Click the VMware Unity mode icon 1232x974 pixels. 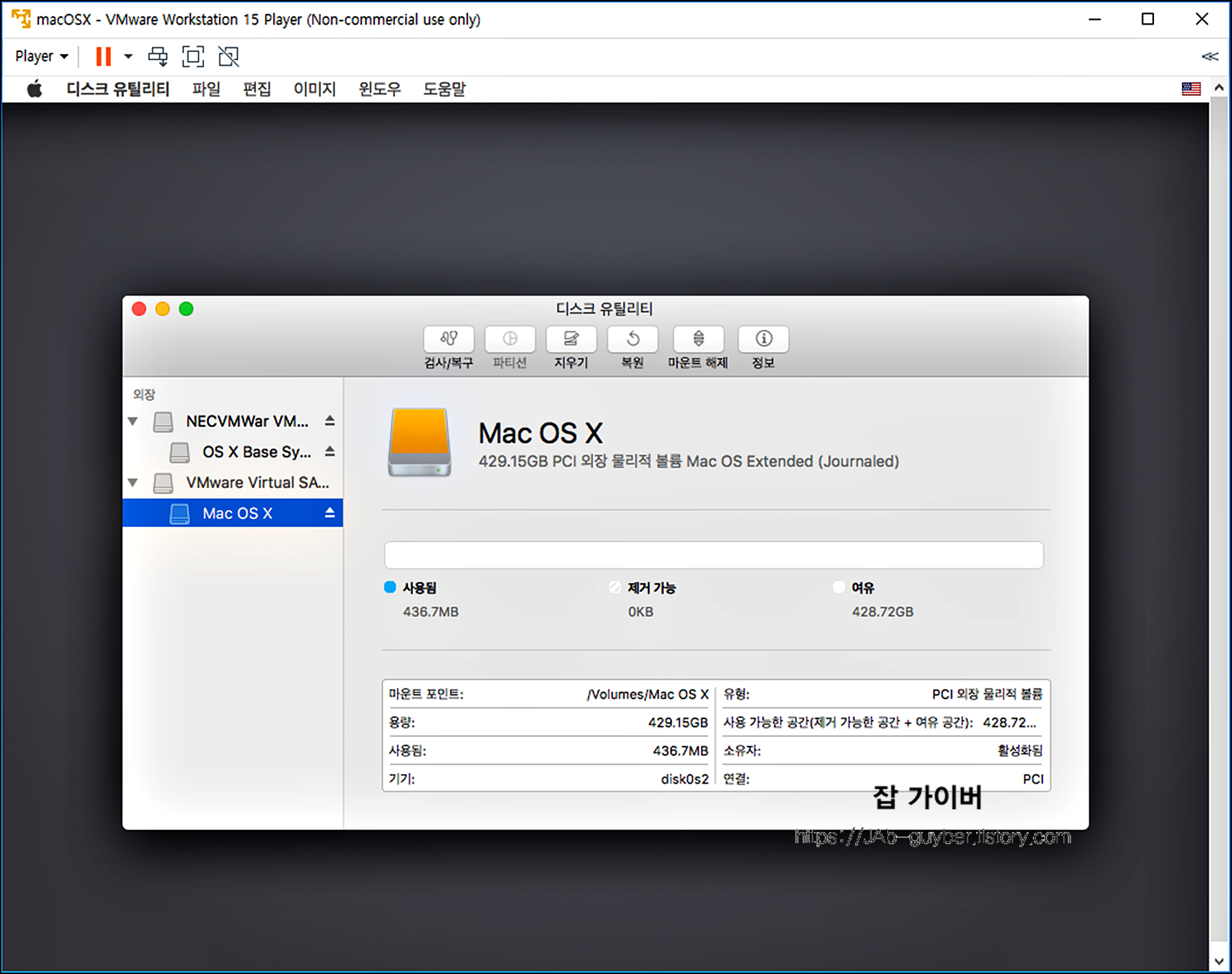click(x=229, y=56)
